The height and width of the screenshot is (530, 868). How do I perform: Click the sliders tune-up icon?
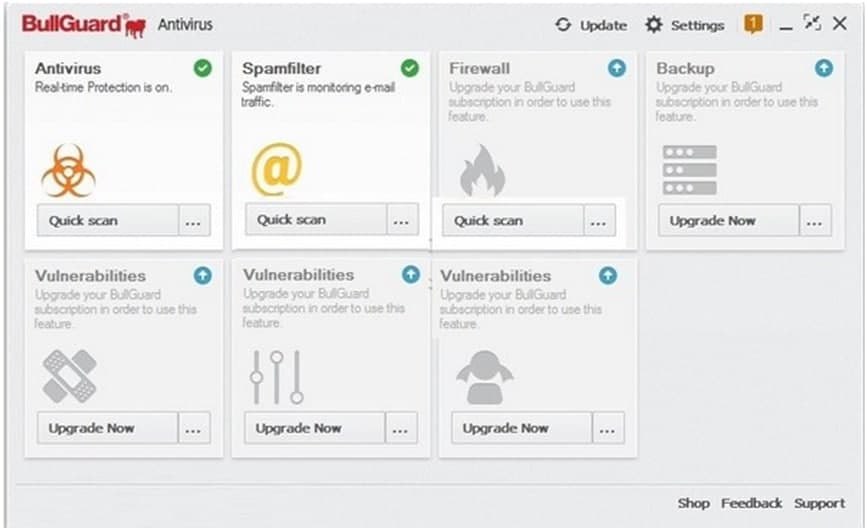coord(276,377)
